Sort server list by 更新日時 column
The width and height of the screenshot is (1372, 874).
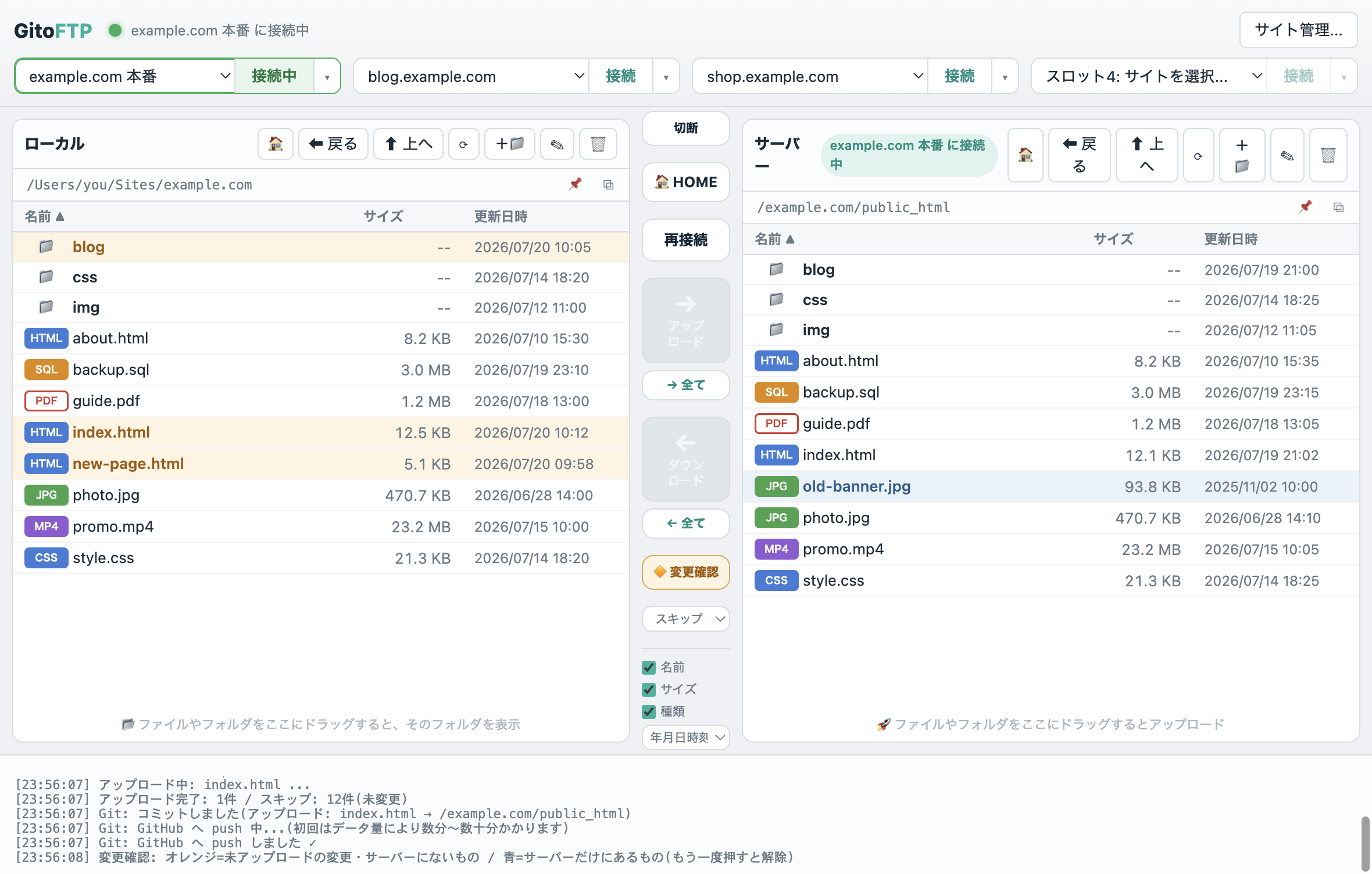point(1231,239)
